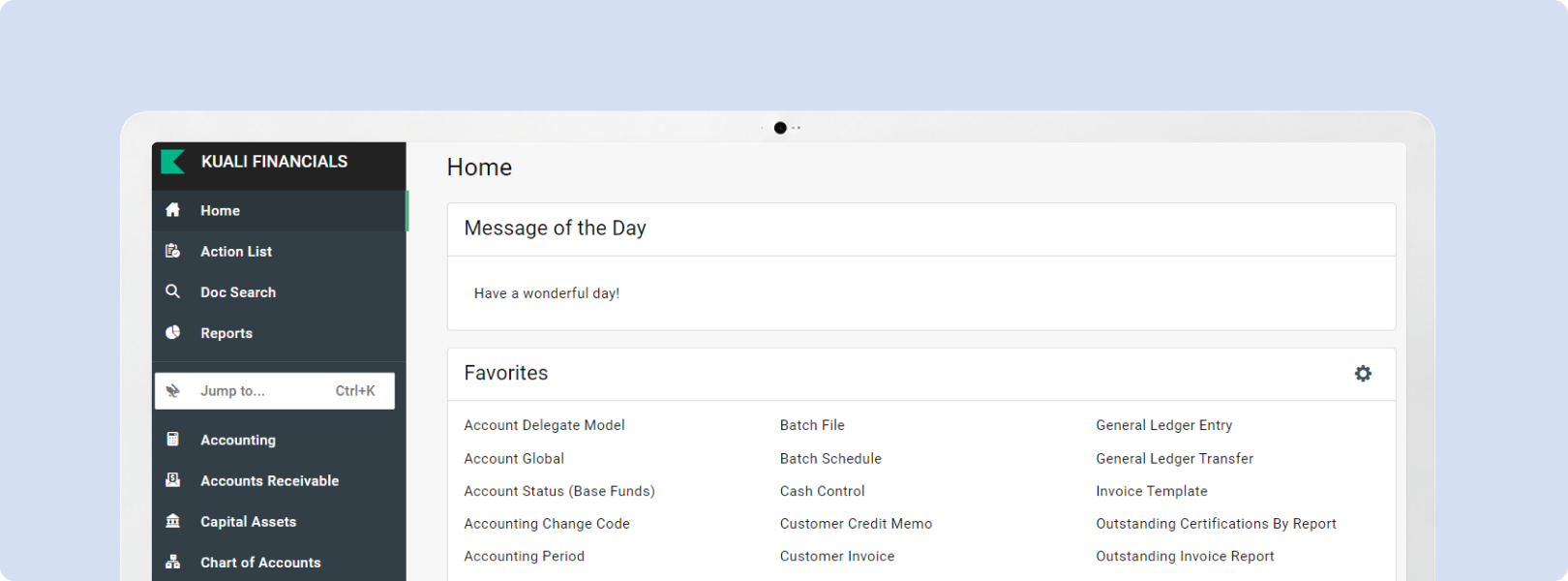Open Action List from sidebar
1568x581 pixels.
[x=279, y=251]
